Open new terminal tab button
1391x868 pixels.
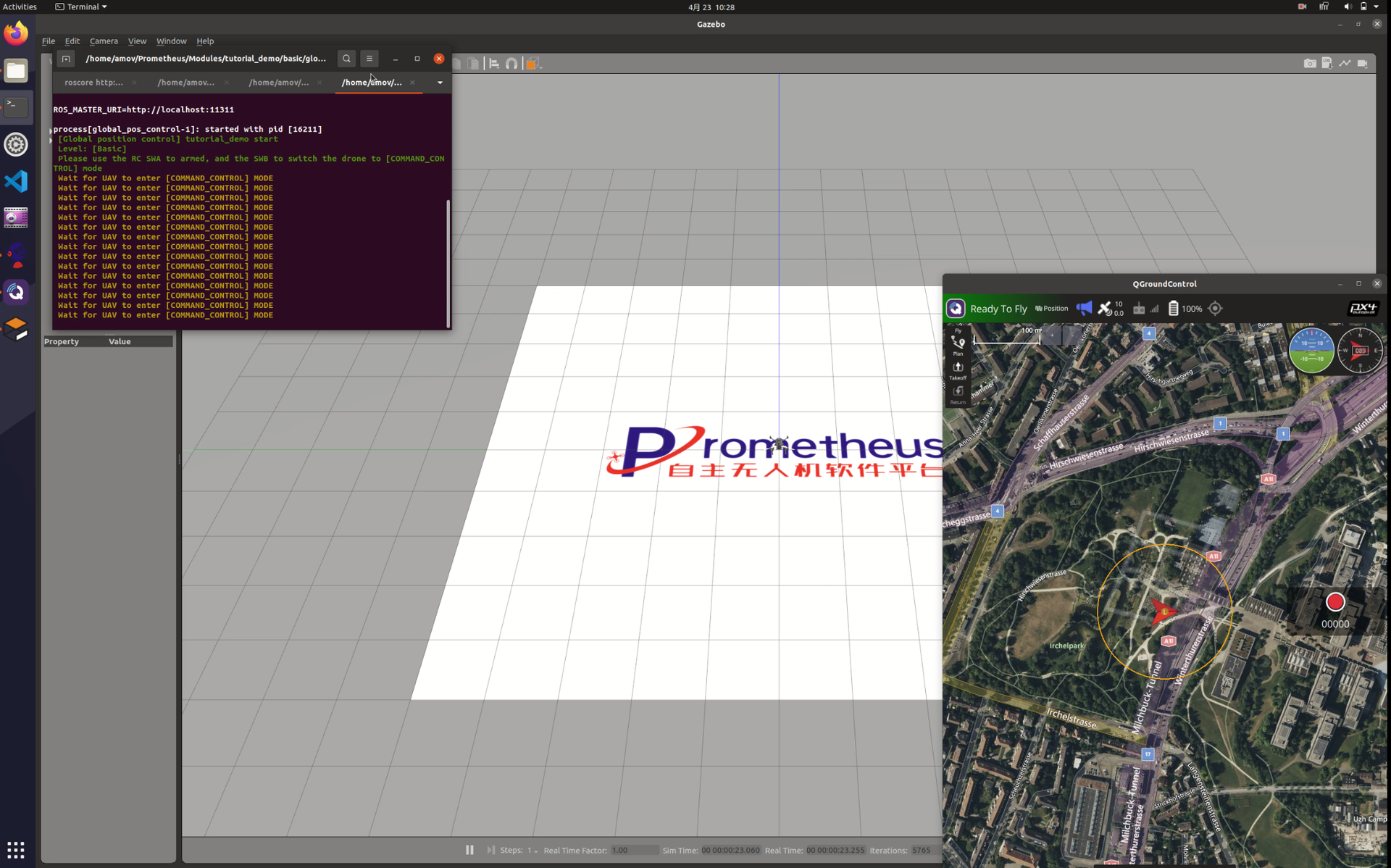tap(66, 59)
